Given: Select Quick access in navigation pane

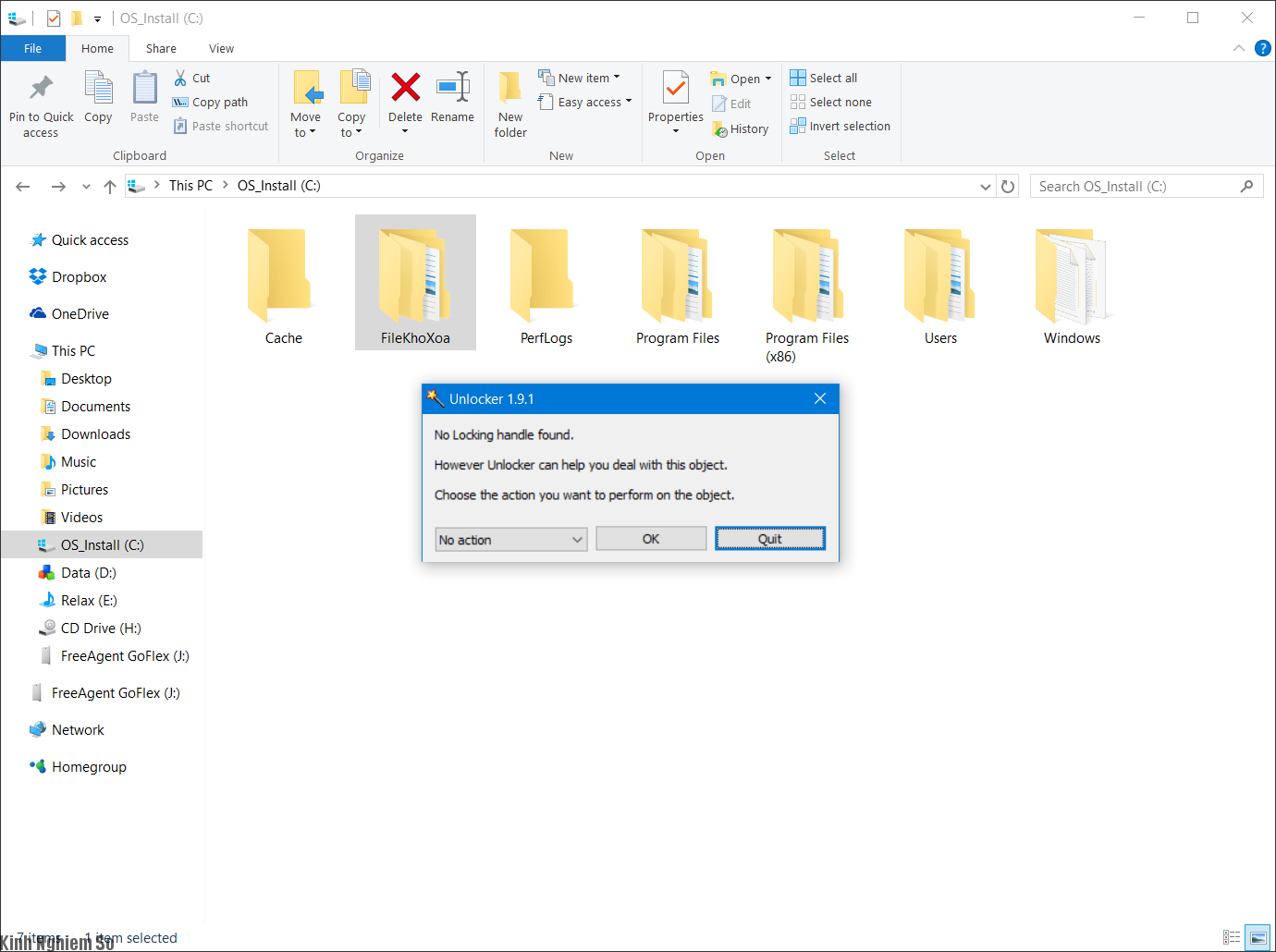Looking at the screenshot, I should coord(90,240).
